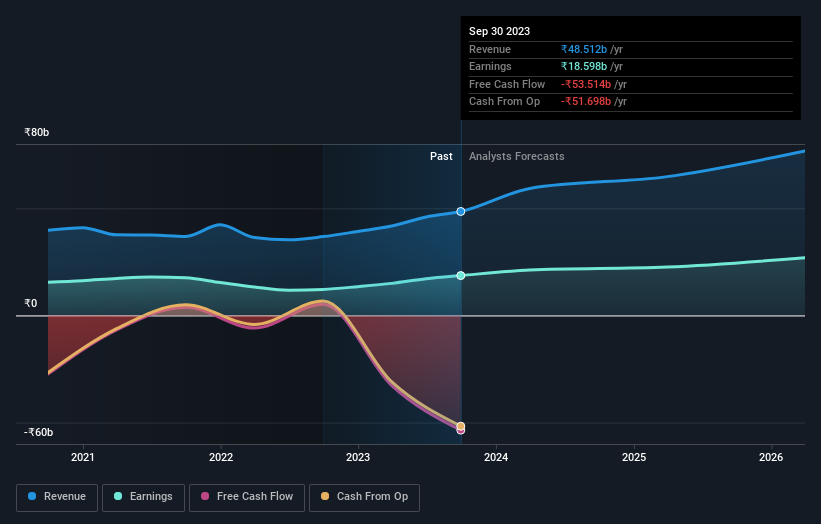The height and width of the screenshot is (524, 821).
Task: Click the orange Cash From Op legend dot
Action: pos(325,496)
